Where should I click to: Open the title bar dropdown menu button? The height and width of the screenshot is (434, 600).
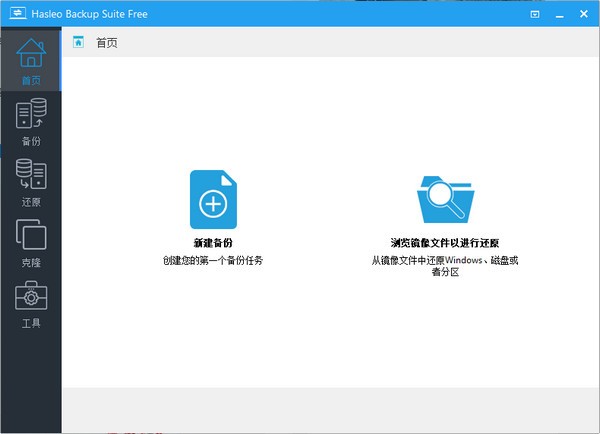pyautogui.click(x=535, y=14)
